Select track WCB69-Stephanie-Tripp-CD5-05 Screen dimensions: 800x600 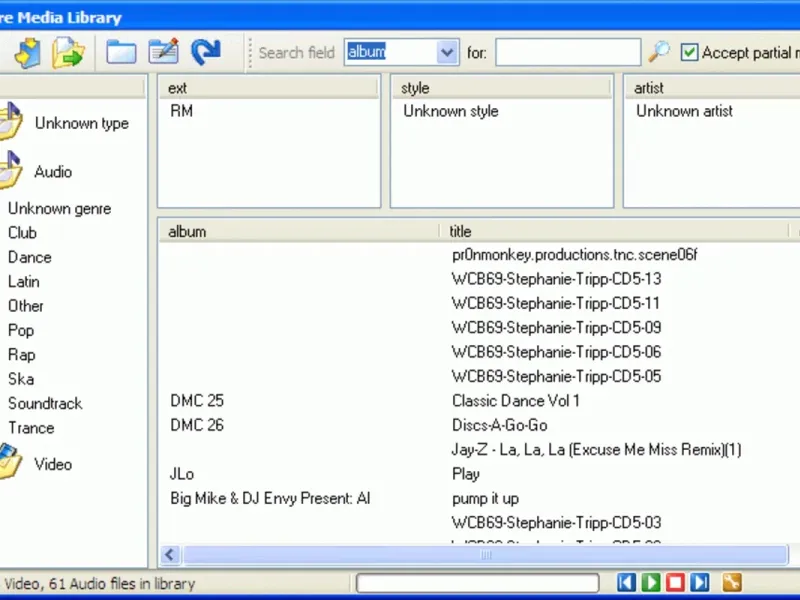(x=556, y=377)
